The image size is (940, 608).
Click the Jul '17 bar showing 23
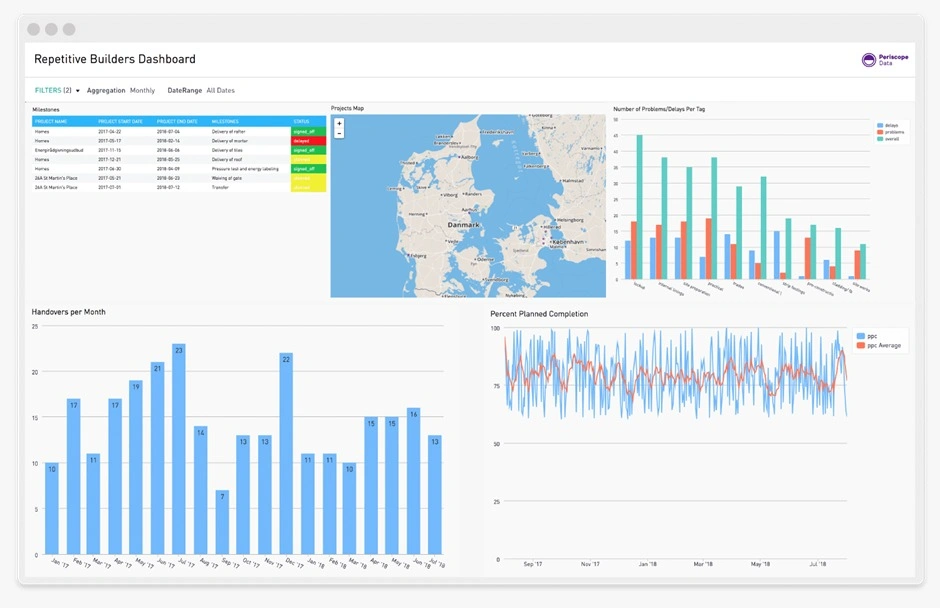click(178, 449)
